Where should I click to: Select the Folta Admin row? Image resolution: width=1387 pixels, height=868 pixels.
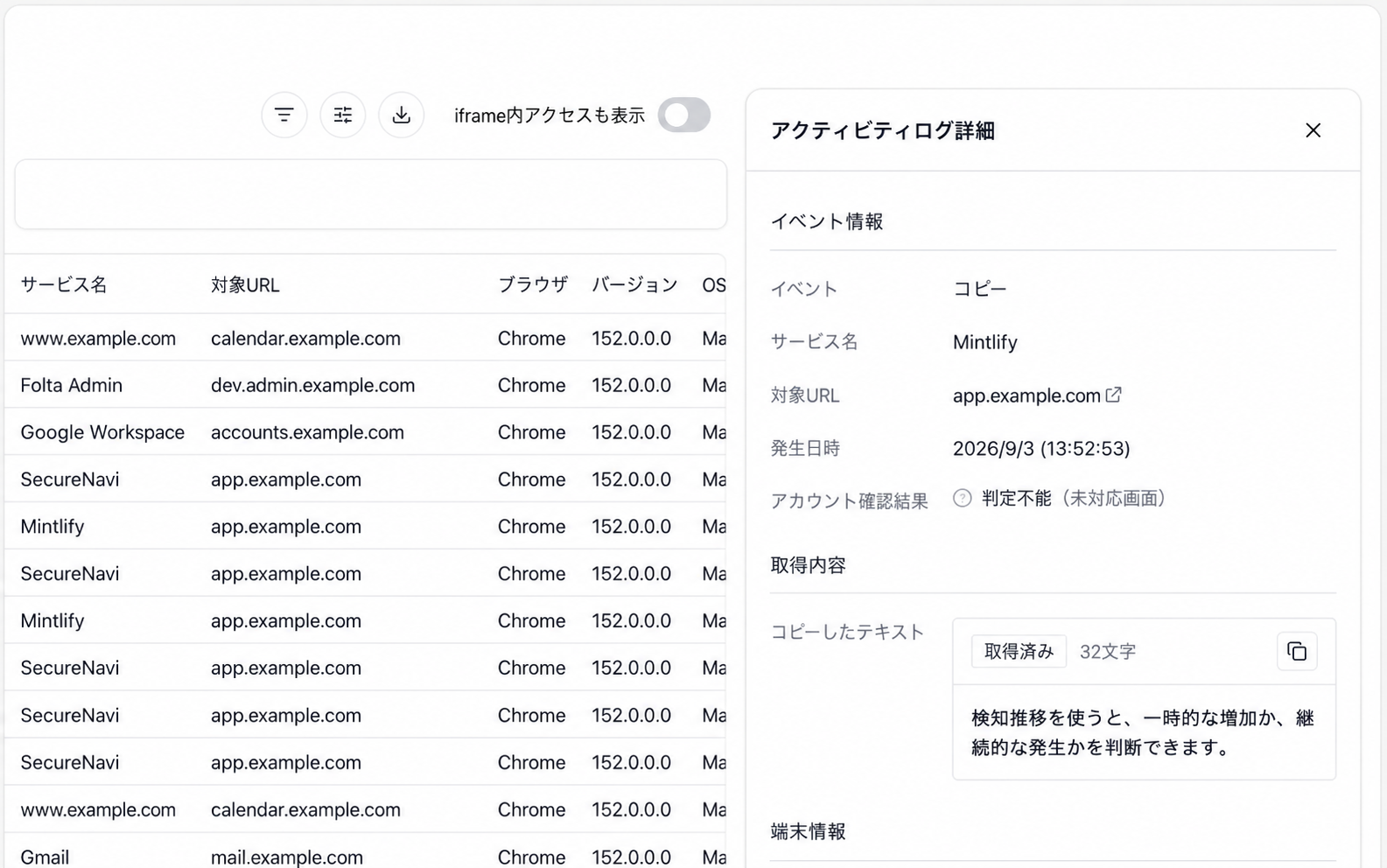[x=365, y=385]
